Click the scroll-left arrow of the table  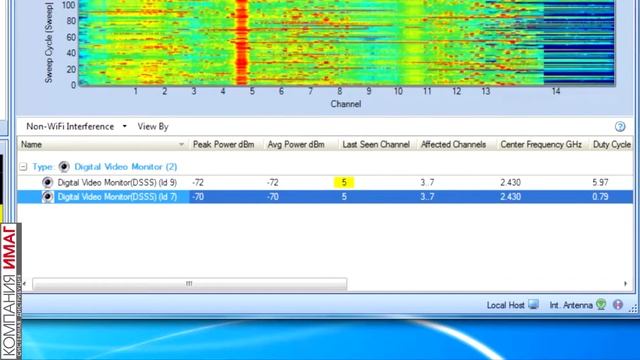point(24,284)
